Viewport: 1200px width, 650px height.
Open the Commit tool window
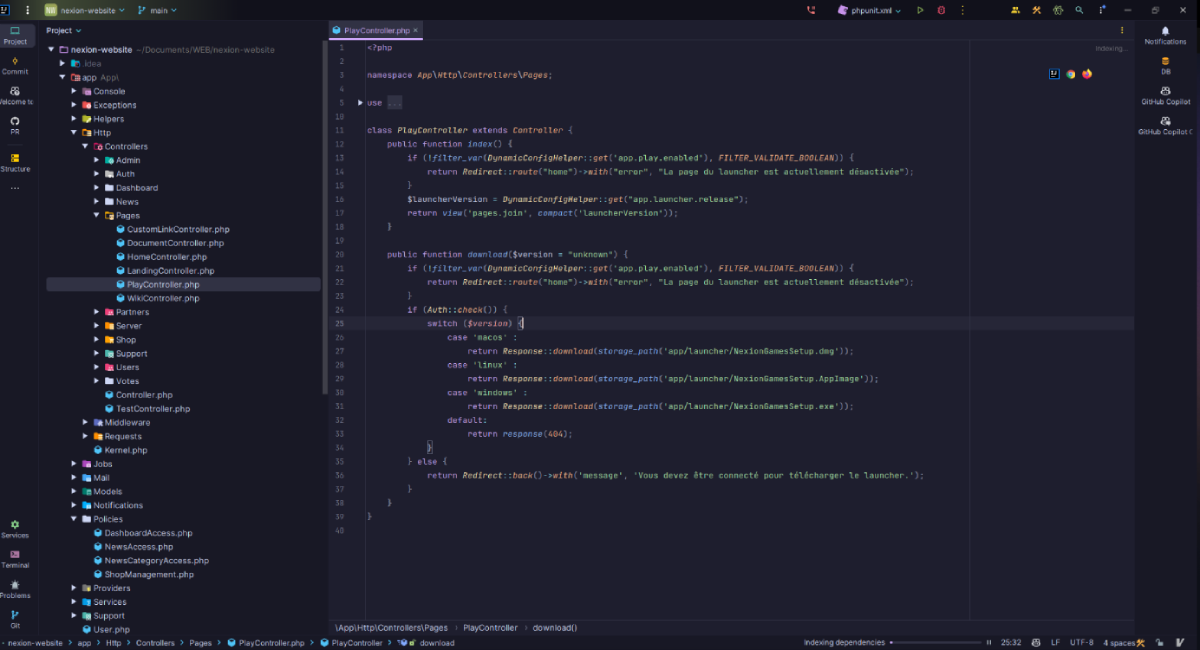[x=15, y=65]
